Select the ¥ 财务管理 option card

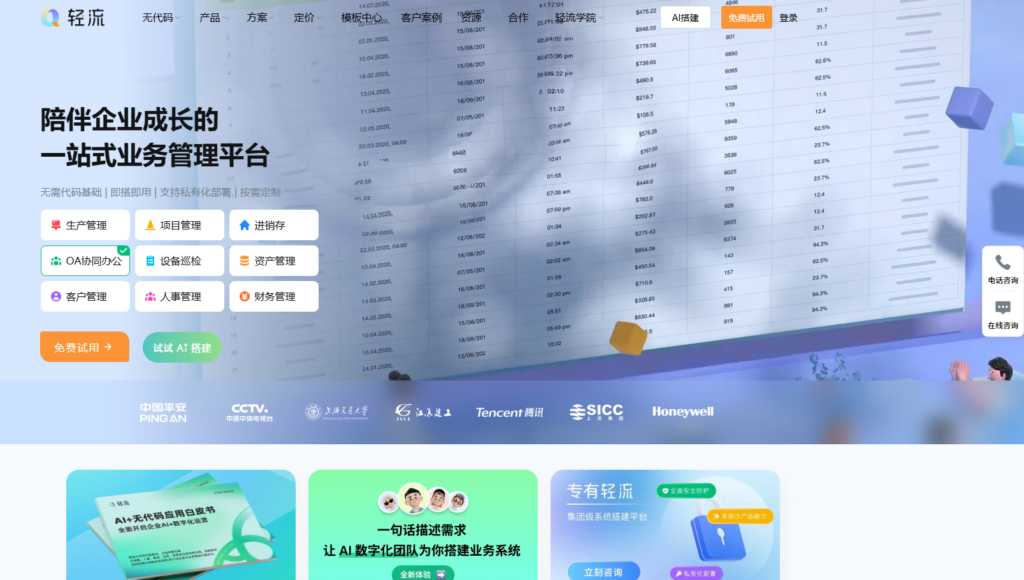coord(274,296)
